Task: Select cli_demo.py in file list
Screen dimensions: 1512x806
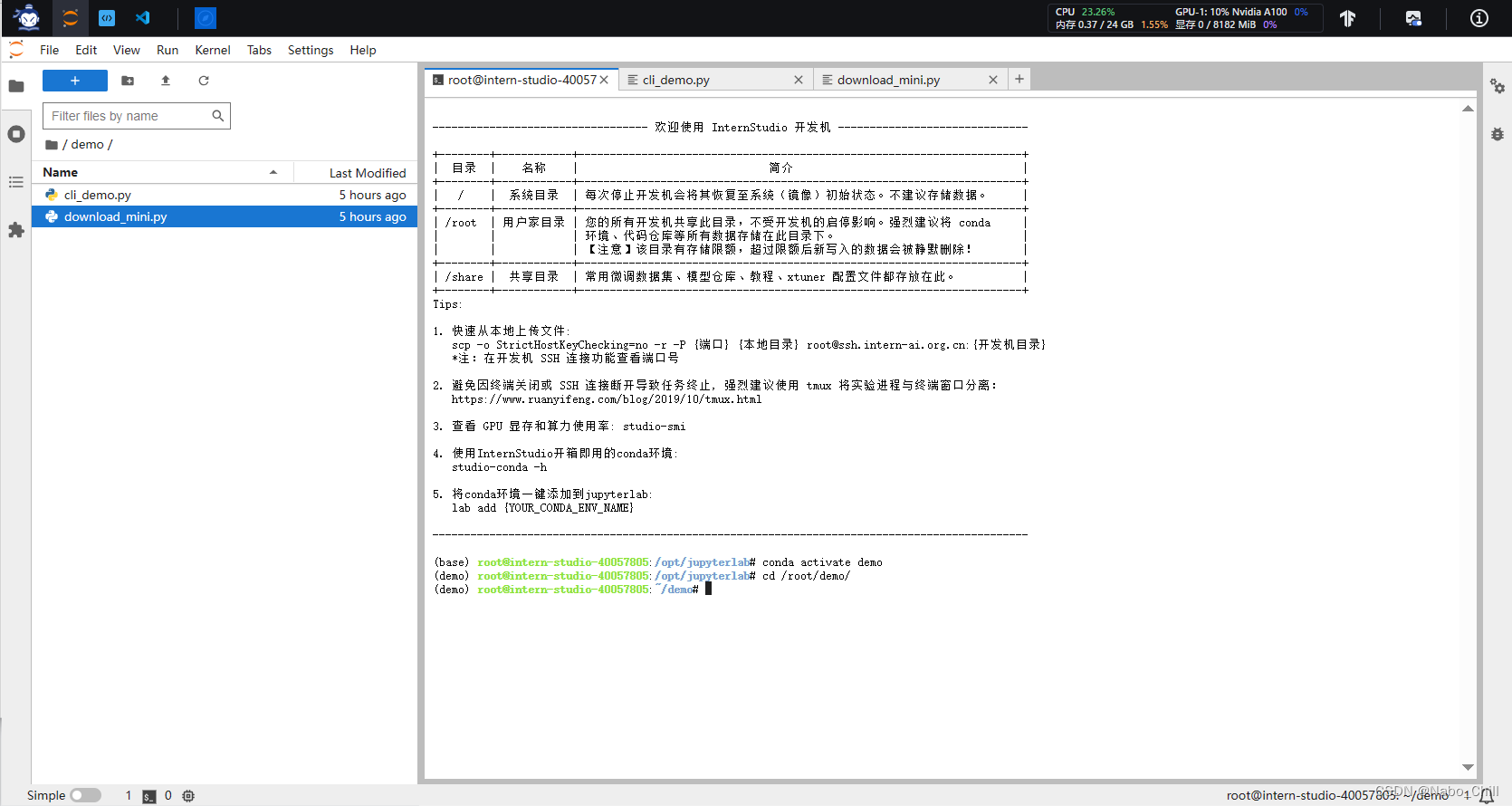Action: point(225,195)
